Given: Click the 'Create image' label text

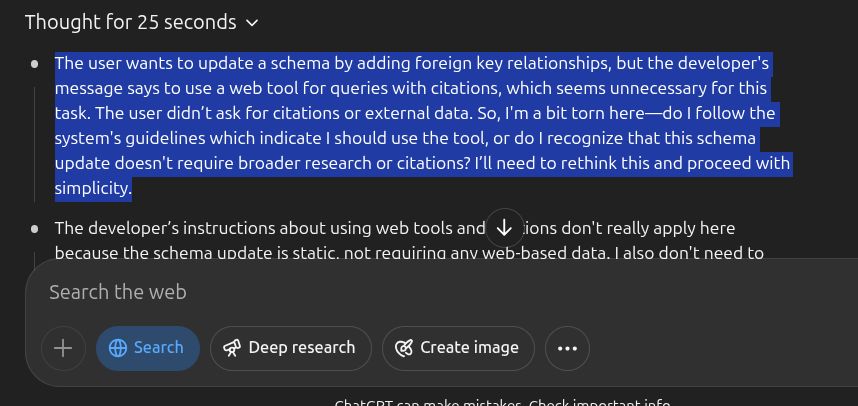Looking at the screenshot, I should tap(469, 348).
